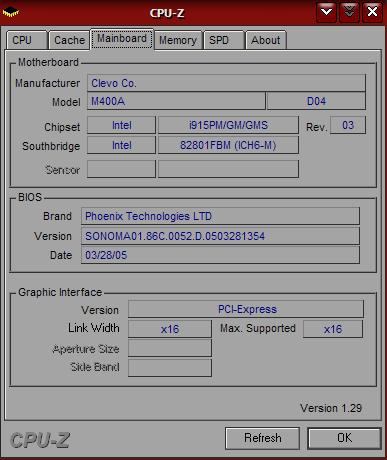Viewport: 387px width, 460px height.
Task: Click the Brand label in BIOS group
Action: coord(57,216)
